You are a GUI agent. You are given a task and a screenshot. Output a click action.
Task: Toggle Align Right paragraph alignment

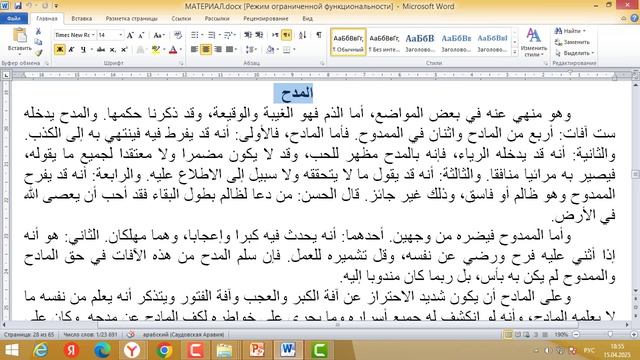[218, 50]
